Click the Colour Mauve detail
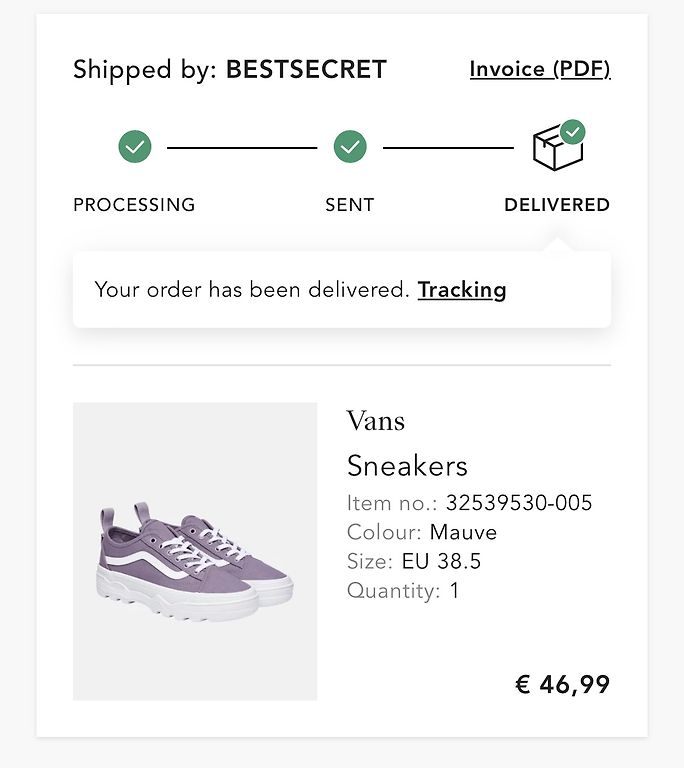This screenshot has width=684, height=768. [422, 532]
